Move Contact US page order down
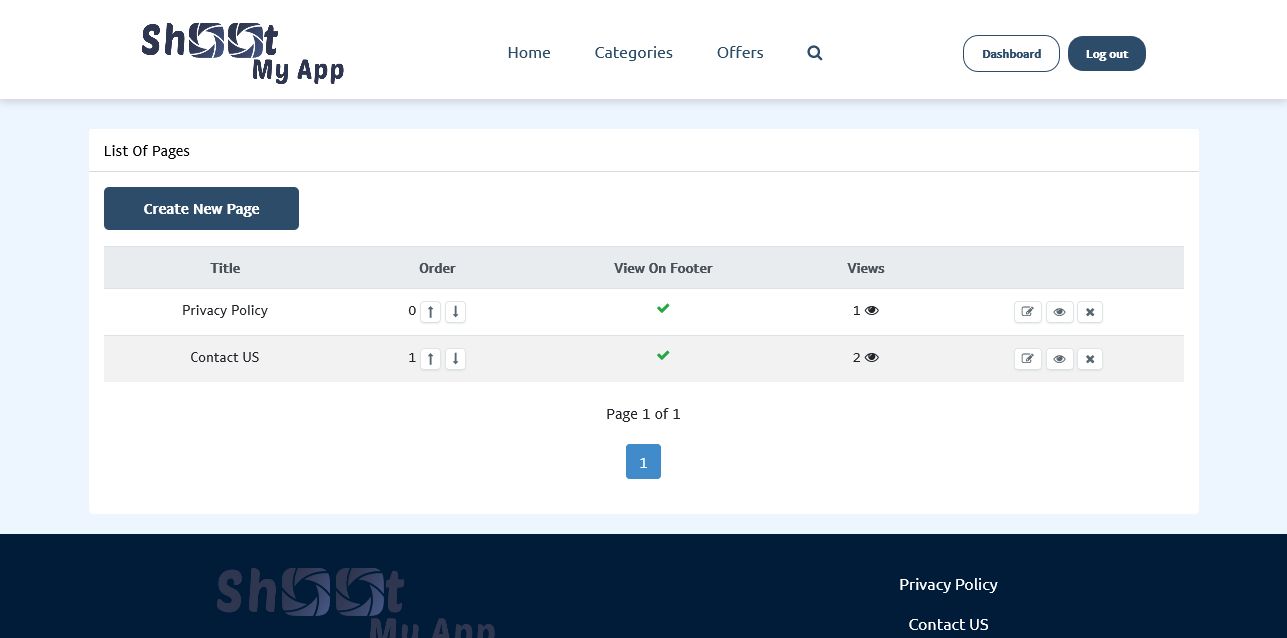 point(455,358)
